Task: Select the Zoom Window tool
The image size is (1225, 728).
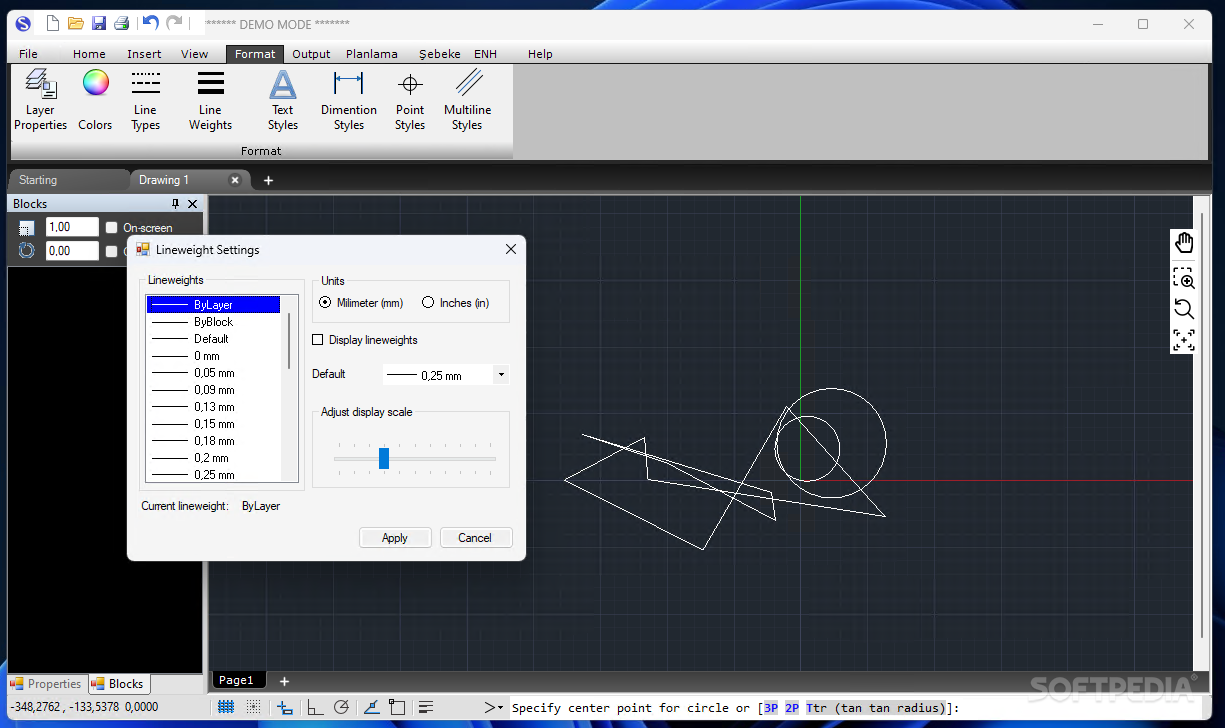Action: 1184,278
